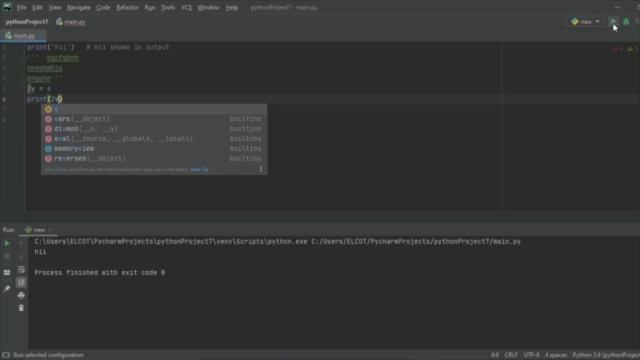Choose reversed completion suggestion
Viewport: 640px width, 360px height.
(x=154, y=158)
